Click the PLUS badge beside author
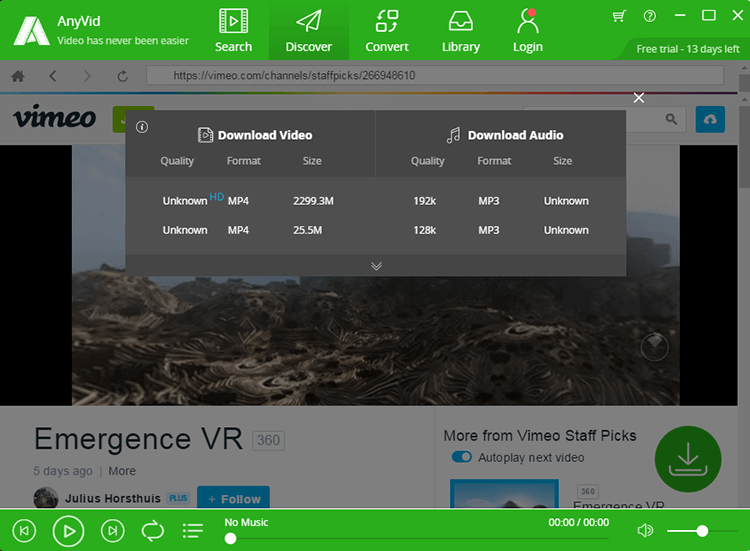Screen dimensions: 750x551 [x=178, y=498]
